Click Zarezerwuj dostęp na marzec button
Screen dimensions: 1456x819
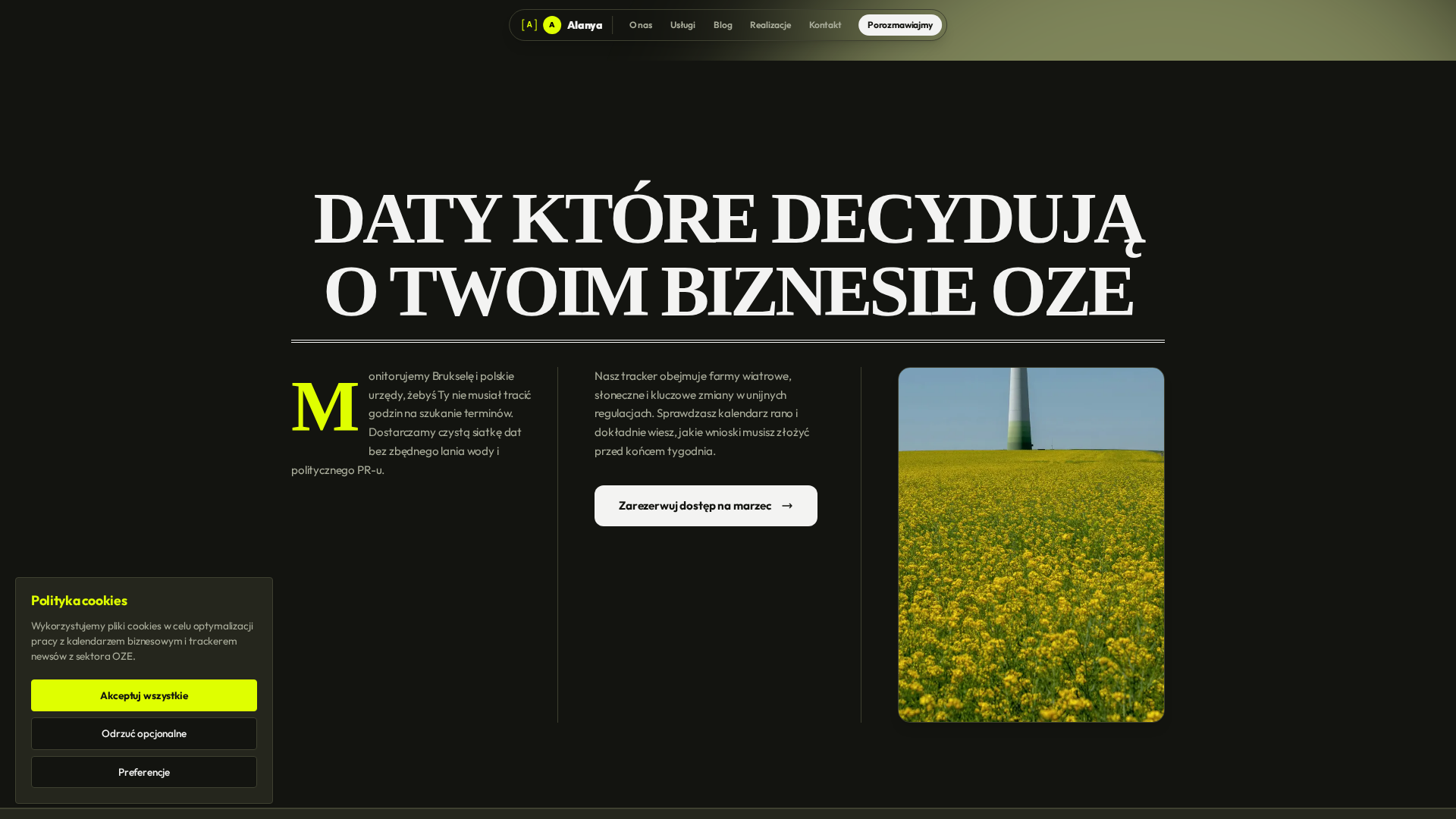[706, 506]
